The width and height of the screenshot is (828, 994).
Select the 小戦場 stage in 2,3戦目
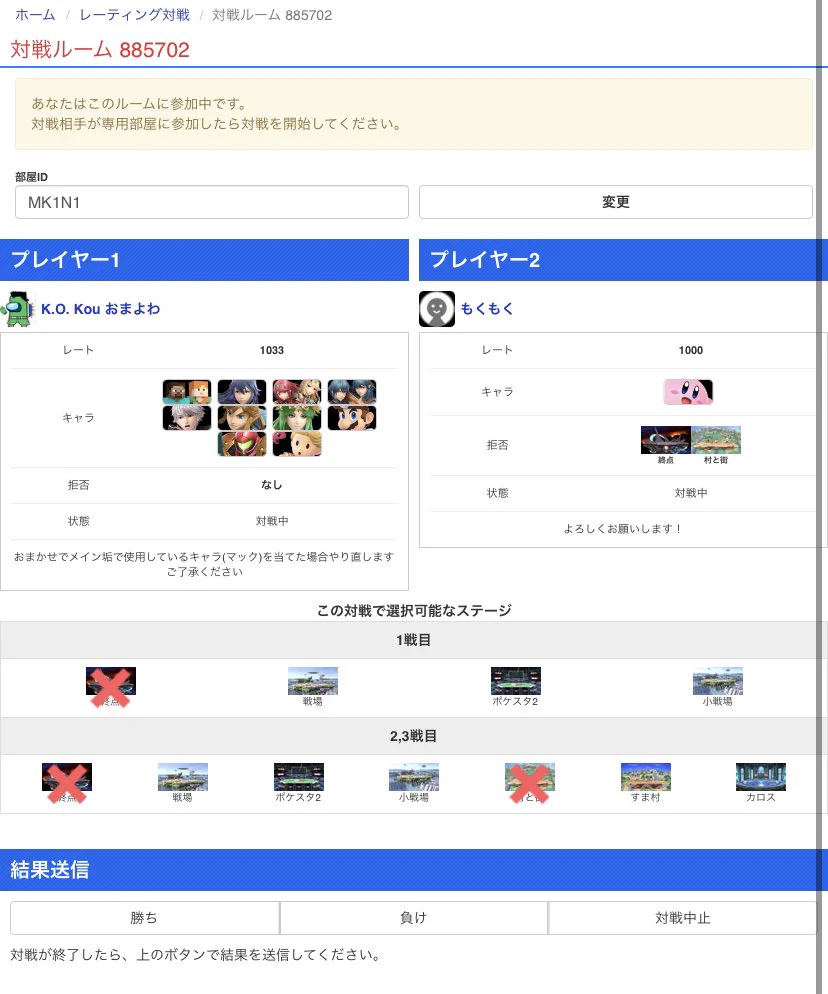[414, 784]
